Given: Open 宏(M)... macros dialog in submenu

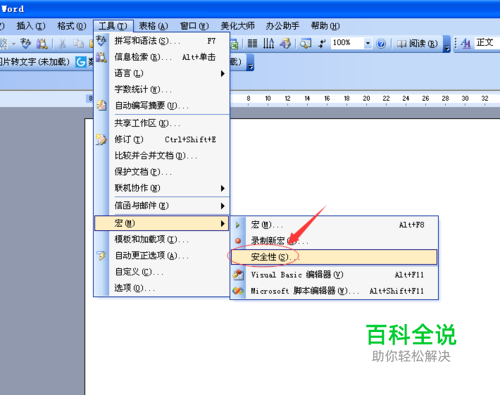Looking at the screenshot, I should (334, 225).
